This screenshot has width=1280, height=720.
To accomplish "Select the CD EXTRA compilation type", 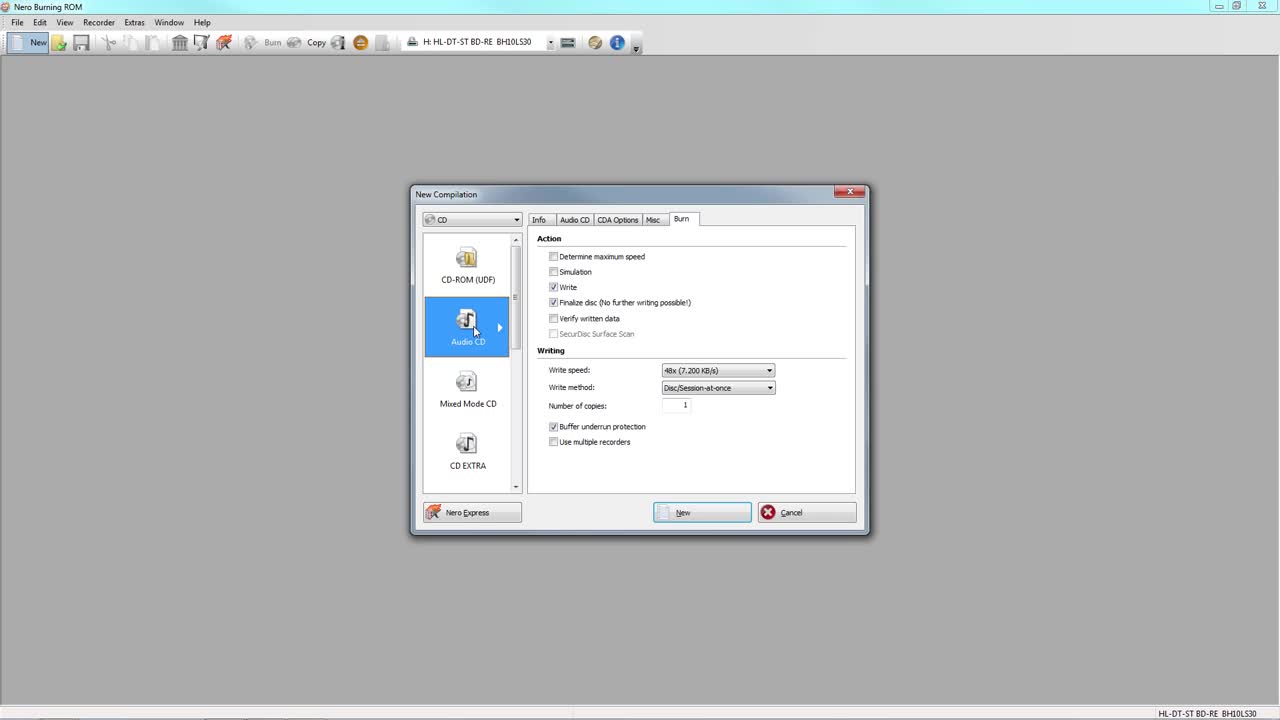I will pyautogui.click(x=467, y=452).
